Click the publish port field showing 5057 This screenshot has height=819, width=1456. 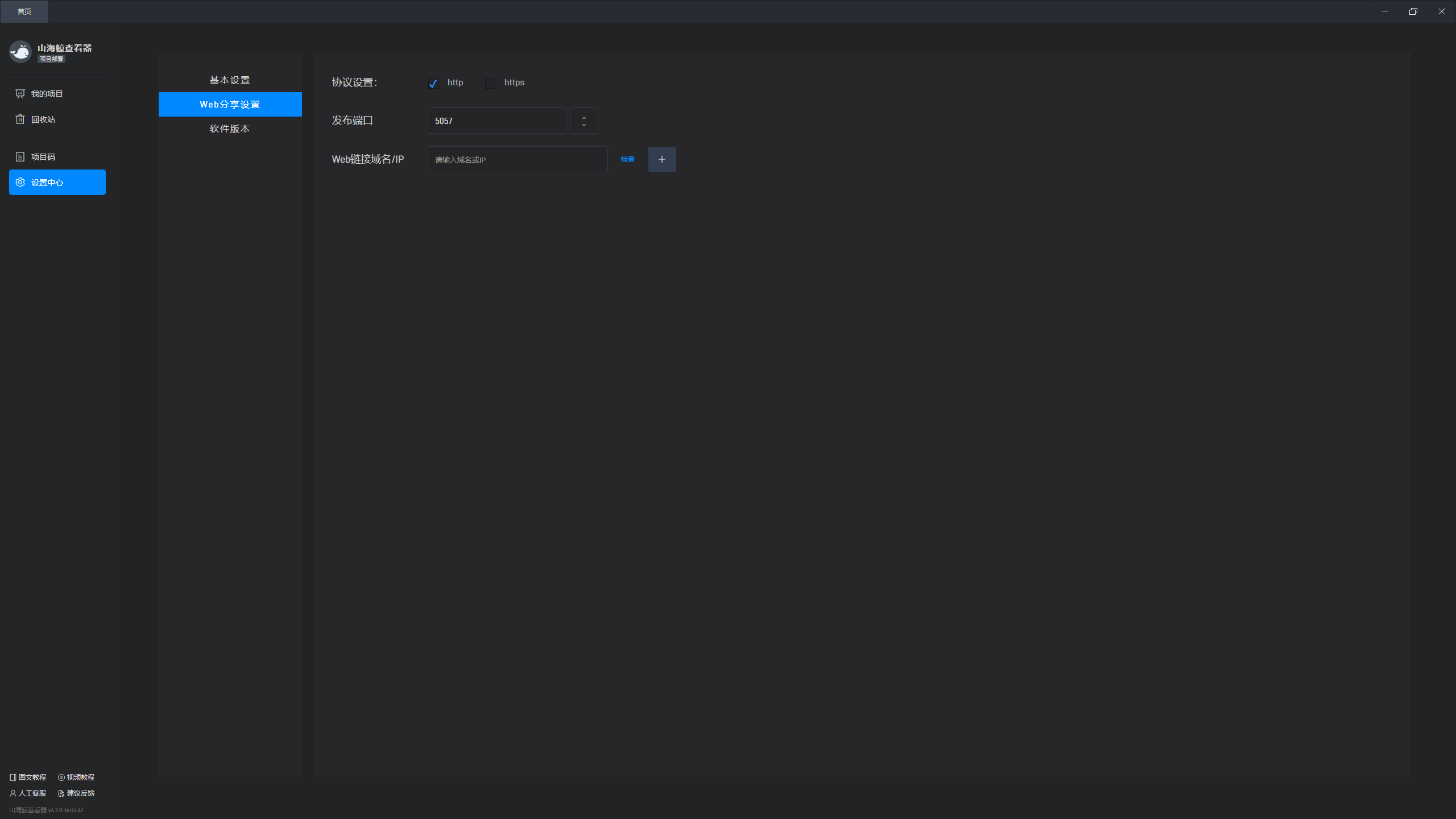496,121
